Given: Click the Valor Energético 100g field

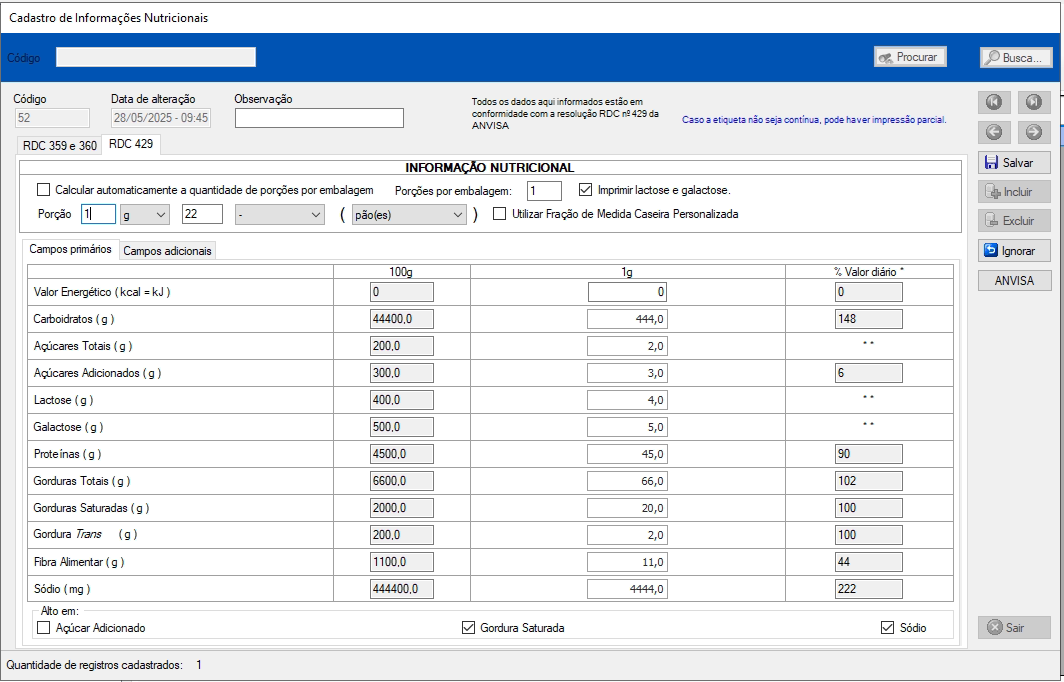Looking at the screenshot, I should pyautogui.click(x=402, y=292).
